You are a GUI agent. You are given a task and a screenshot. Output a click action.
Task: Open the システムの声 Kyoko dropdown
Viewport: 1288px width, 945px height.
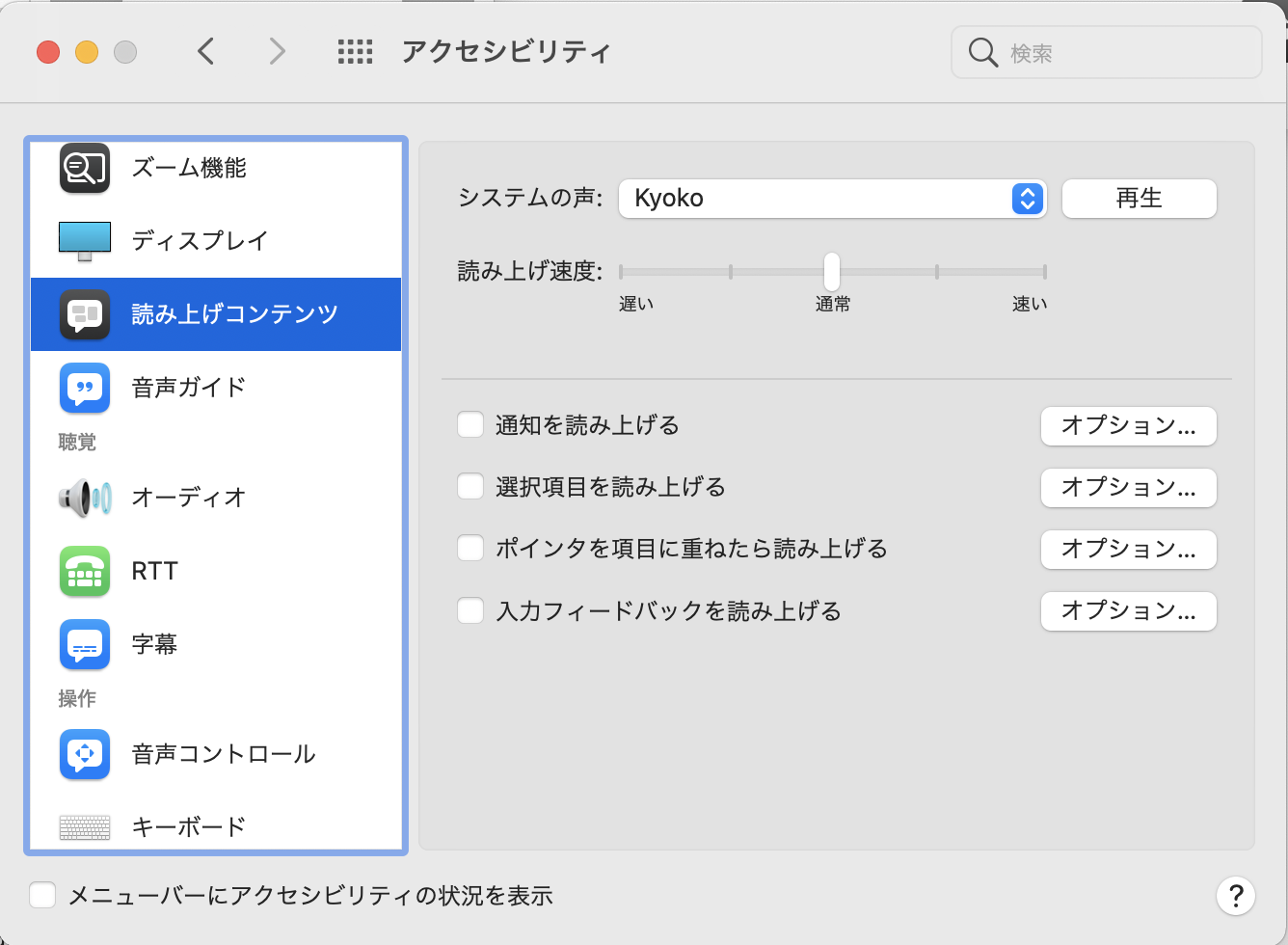click(832, 199)
